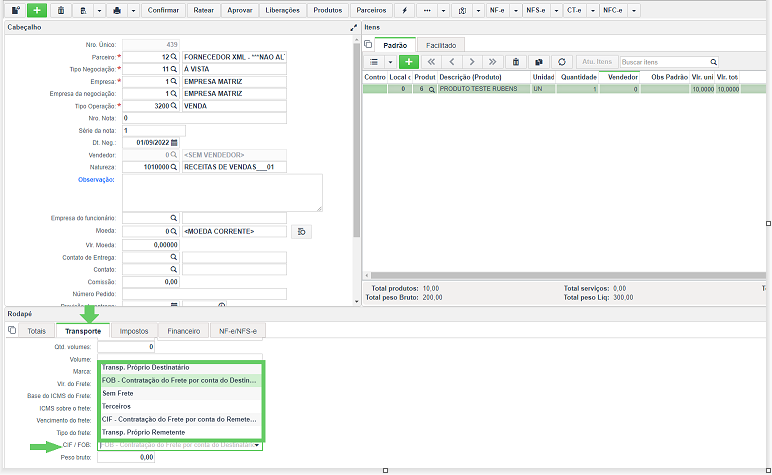This screenshot has height=475, width=772.
Task: Click the search magnifier in the Parceiro field
Action: (x=174, y=57)
